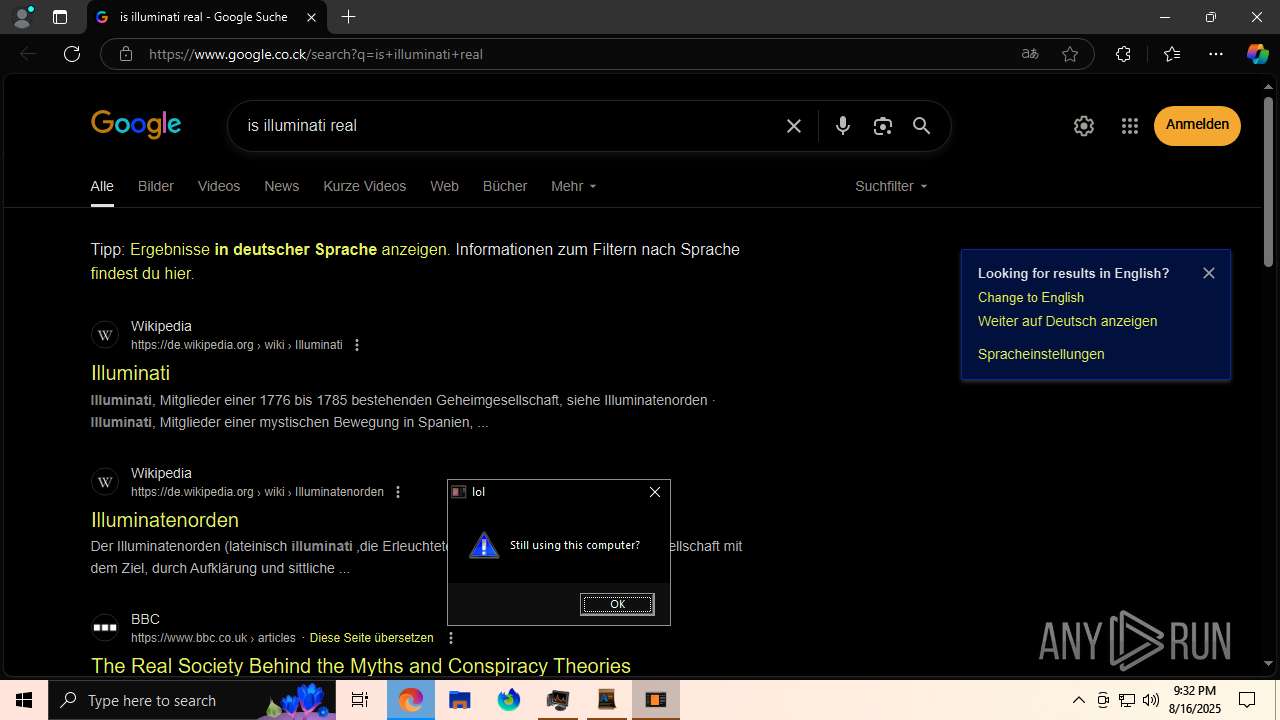
Task: Click the taskbar search box
Action: coord(190,700)
